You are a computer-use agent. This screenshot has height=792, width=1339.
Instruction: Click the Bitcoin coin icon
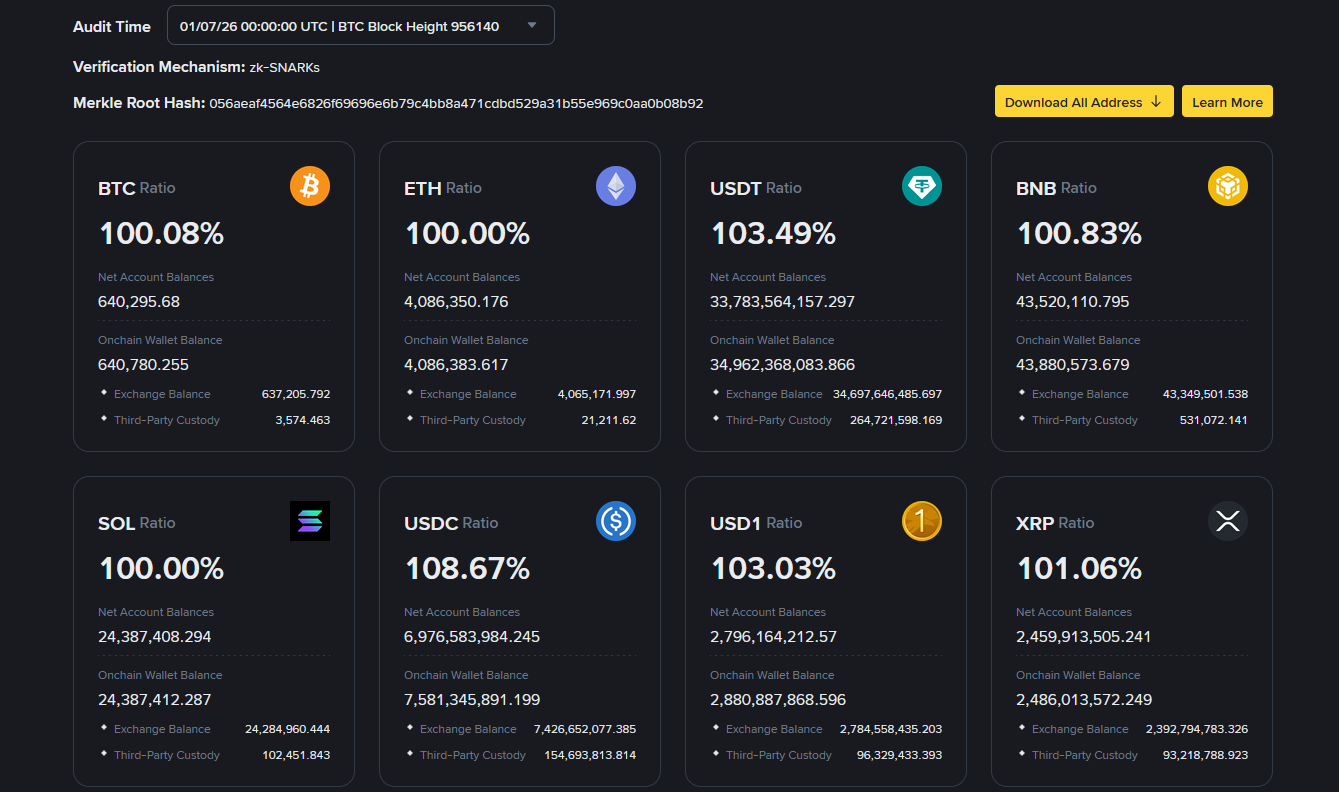click(x=310, y=186)
